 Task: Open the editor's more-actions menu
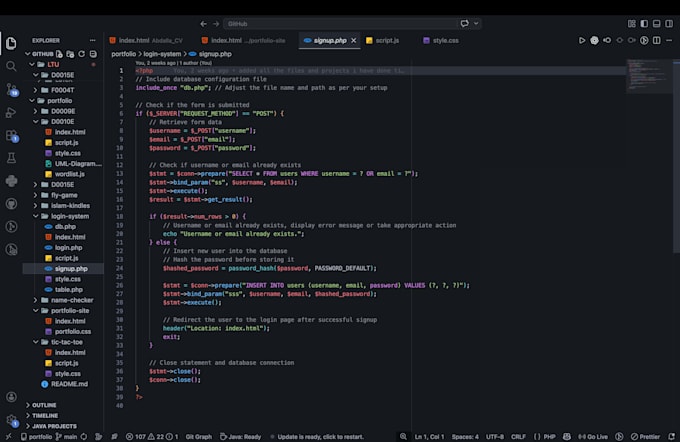669,40
